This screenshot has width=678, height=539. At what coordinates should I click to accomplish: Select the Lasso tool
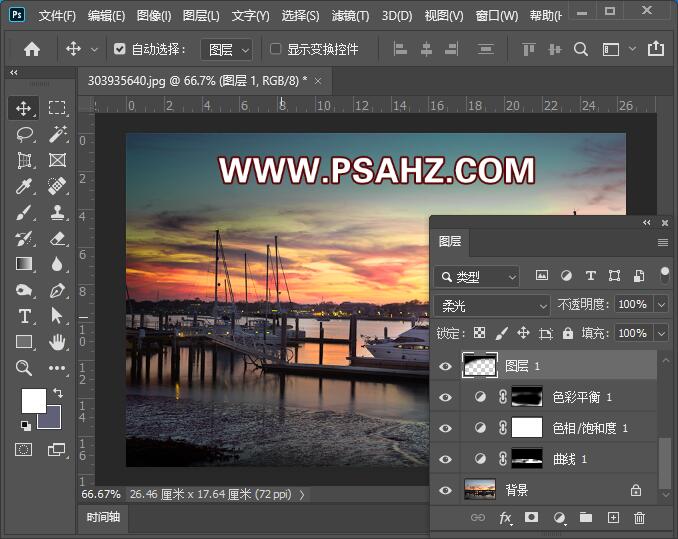click(25, 134)
